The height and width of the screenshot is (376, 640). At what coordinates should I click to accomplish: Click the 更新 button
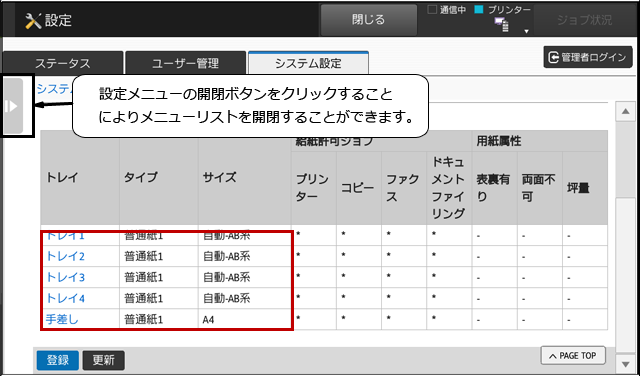coord(104,360)
